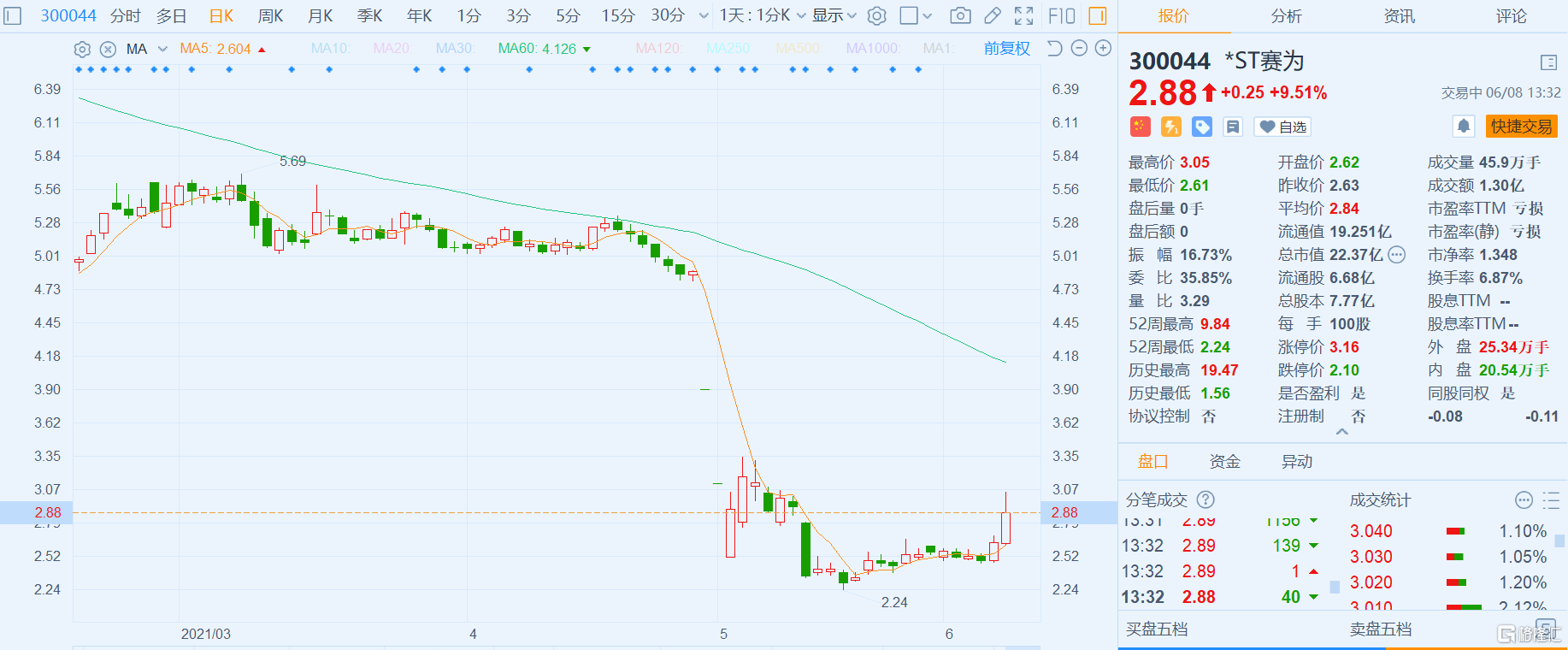Toggle the MA10 moving average line
Viewport: 1568px width, 650px height.
(x=331, y=49)
